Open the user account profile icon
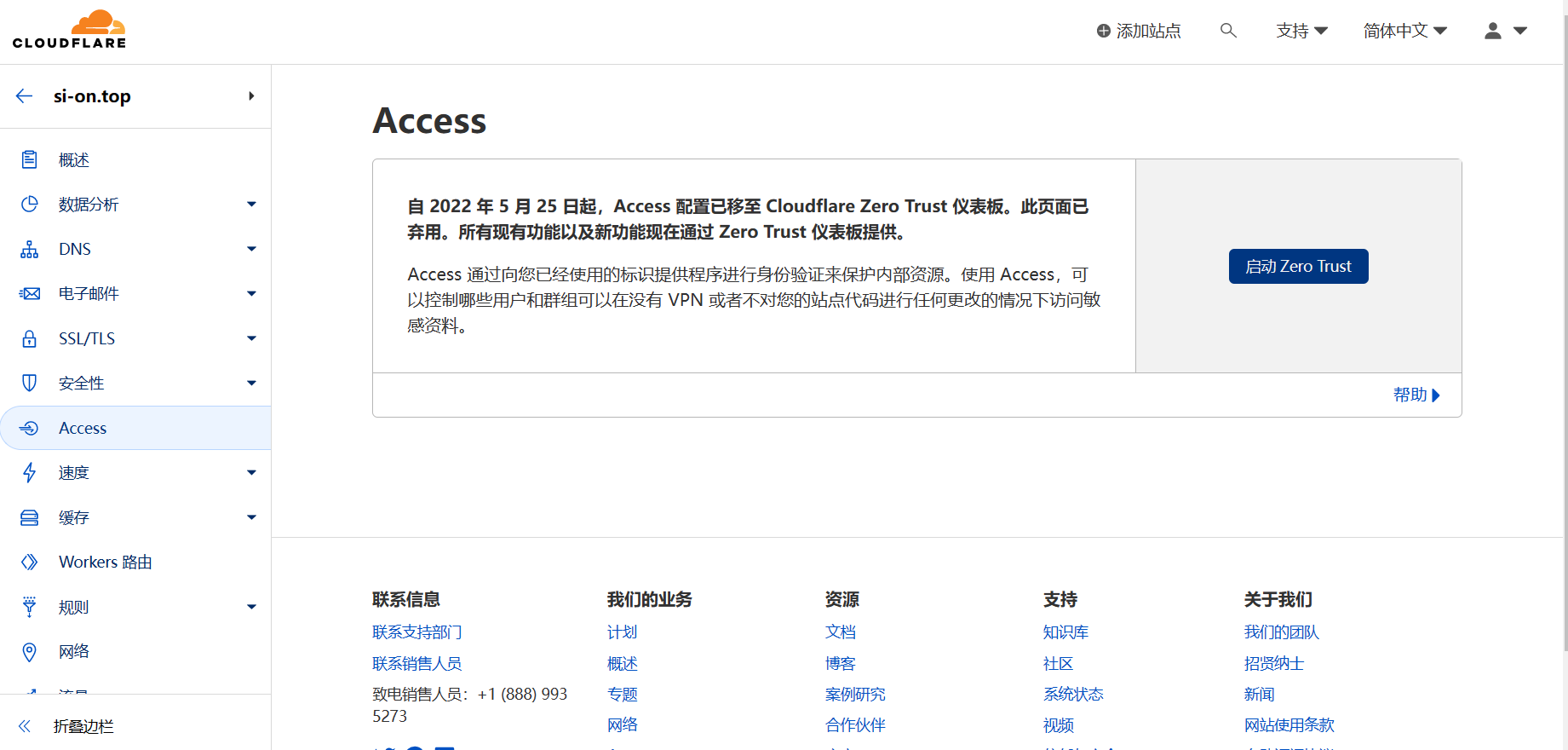Screen dimensions: 1568x750 [1492, 31]
